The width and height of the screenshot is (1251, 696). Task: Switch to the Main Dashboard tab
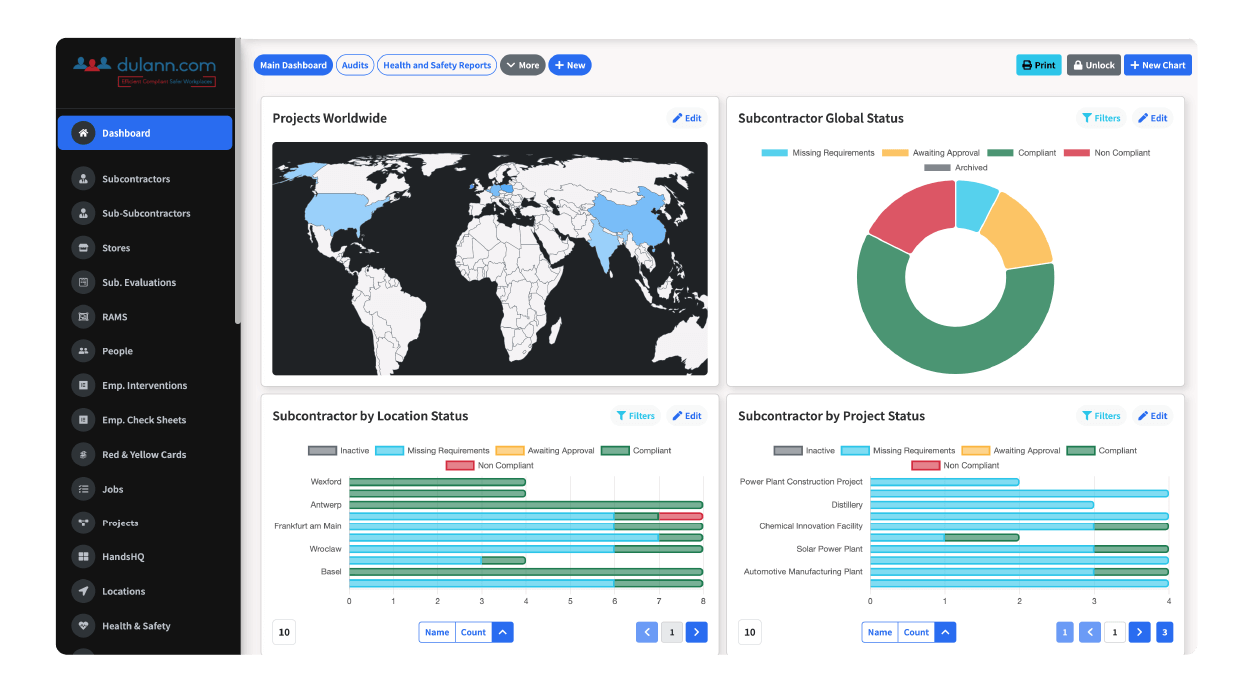[x=293, y=65]
